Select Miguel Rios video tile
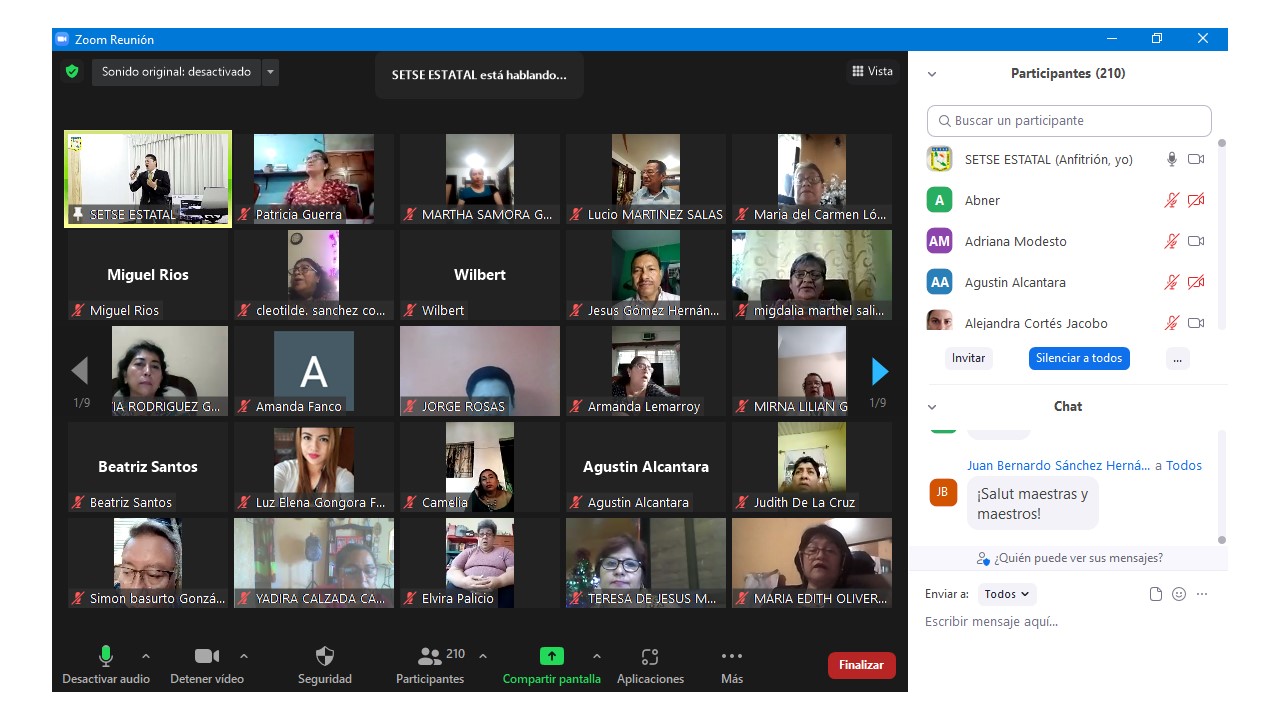Screen dimensions: 1280x720 tap(148, 275)
